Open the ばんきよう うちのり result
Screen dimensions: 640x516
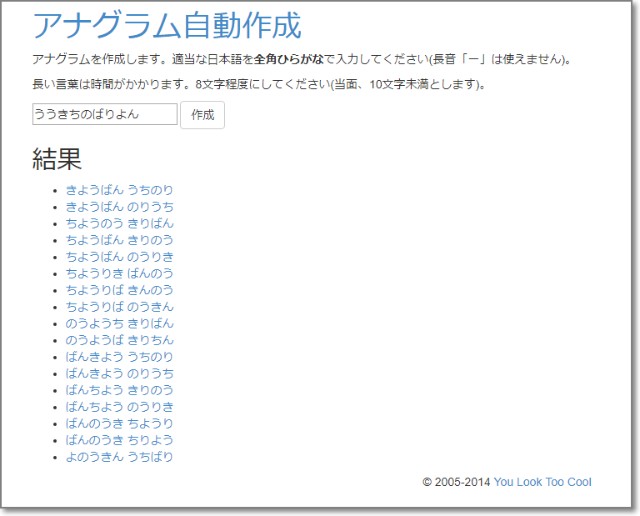(119, 357)
